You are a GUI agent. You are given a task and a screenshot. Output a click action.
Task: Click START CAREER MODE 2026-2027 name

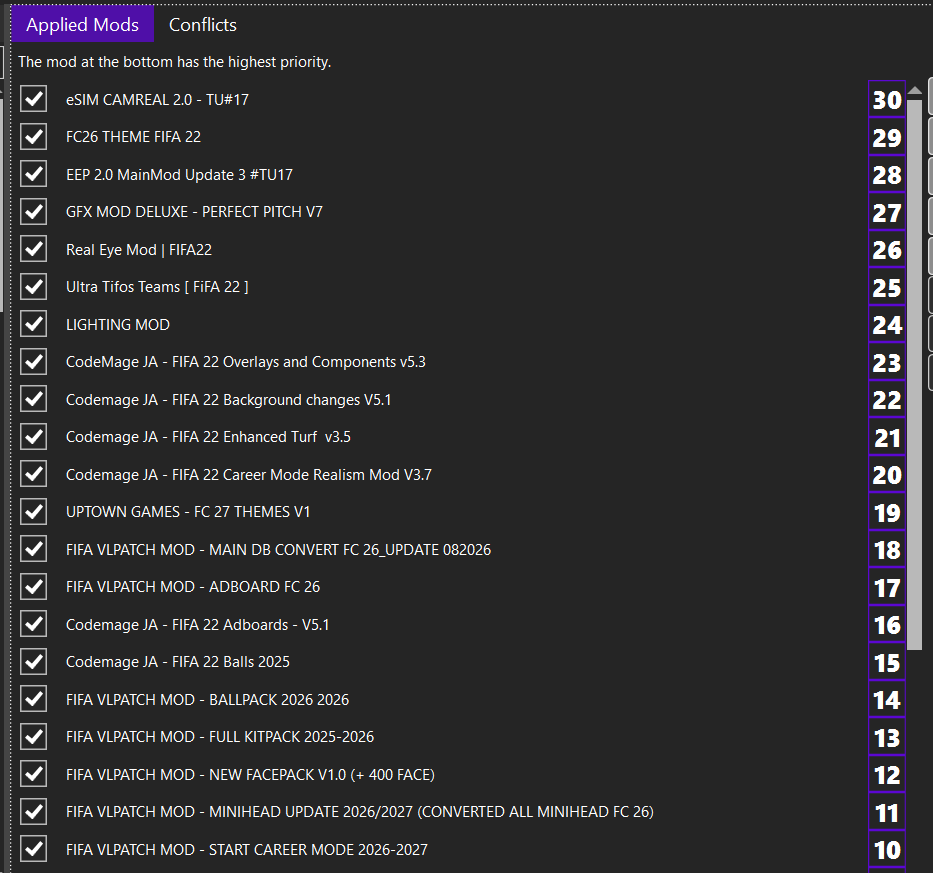click(247, 849)
